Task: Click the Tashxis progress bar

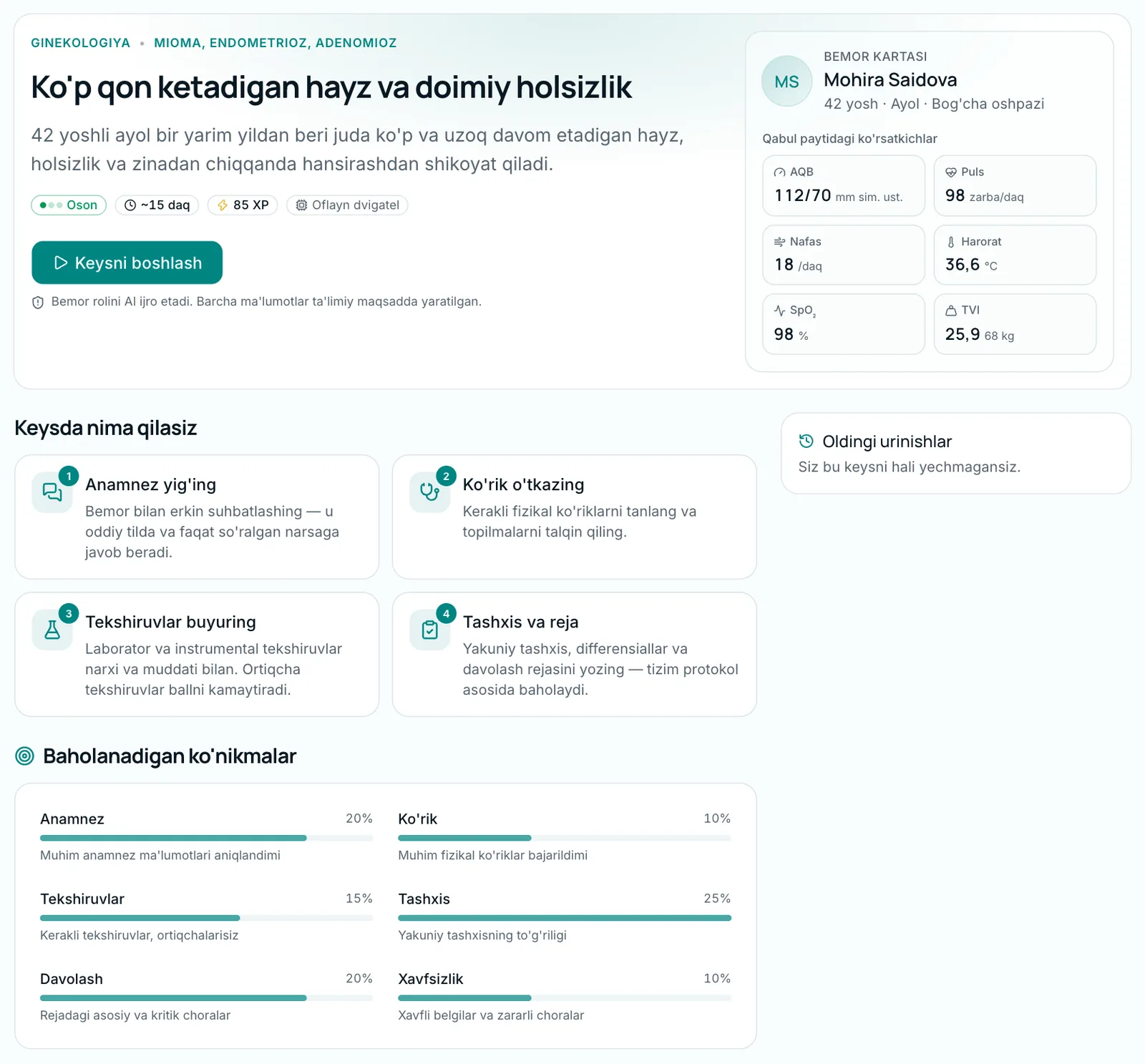Action: 565,918
